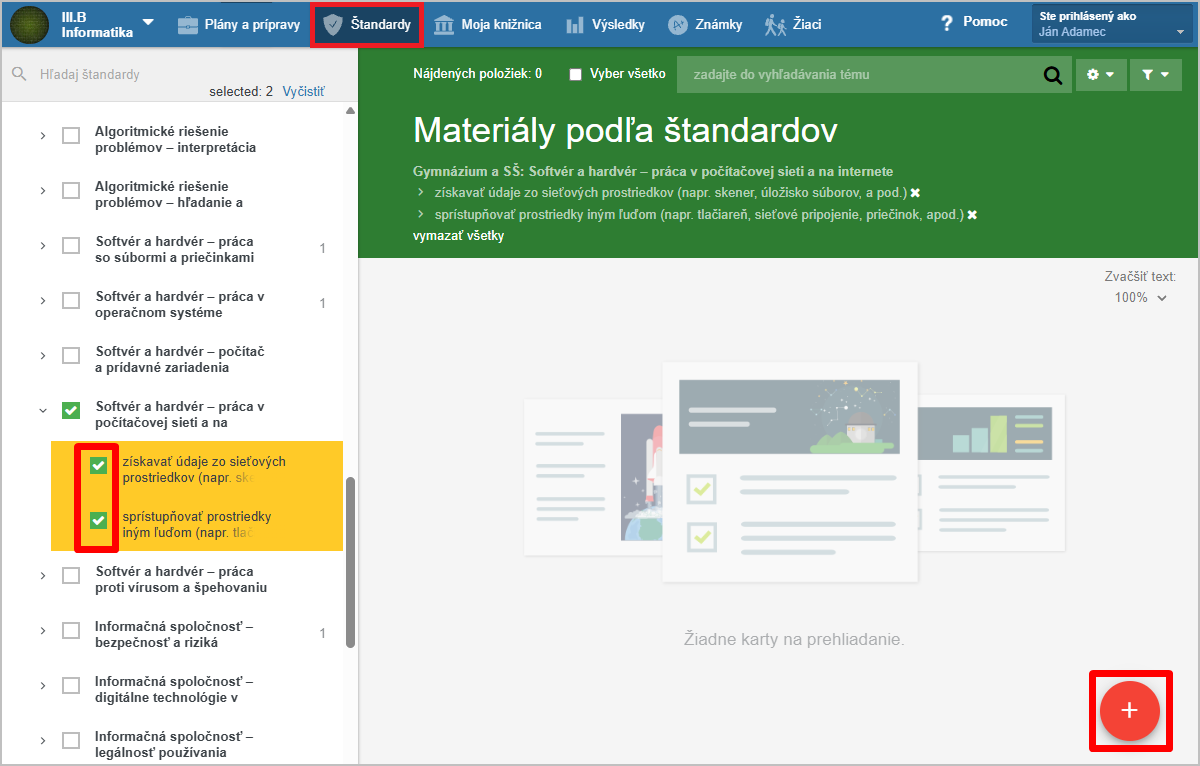The width and height of the screenshot is (1200, 766).
Task: Expand 'Softvér a hardvér – práca so súbormi'
Action: click(x=43, y=246)
